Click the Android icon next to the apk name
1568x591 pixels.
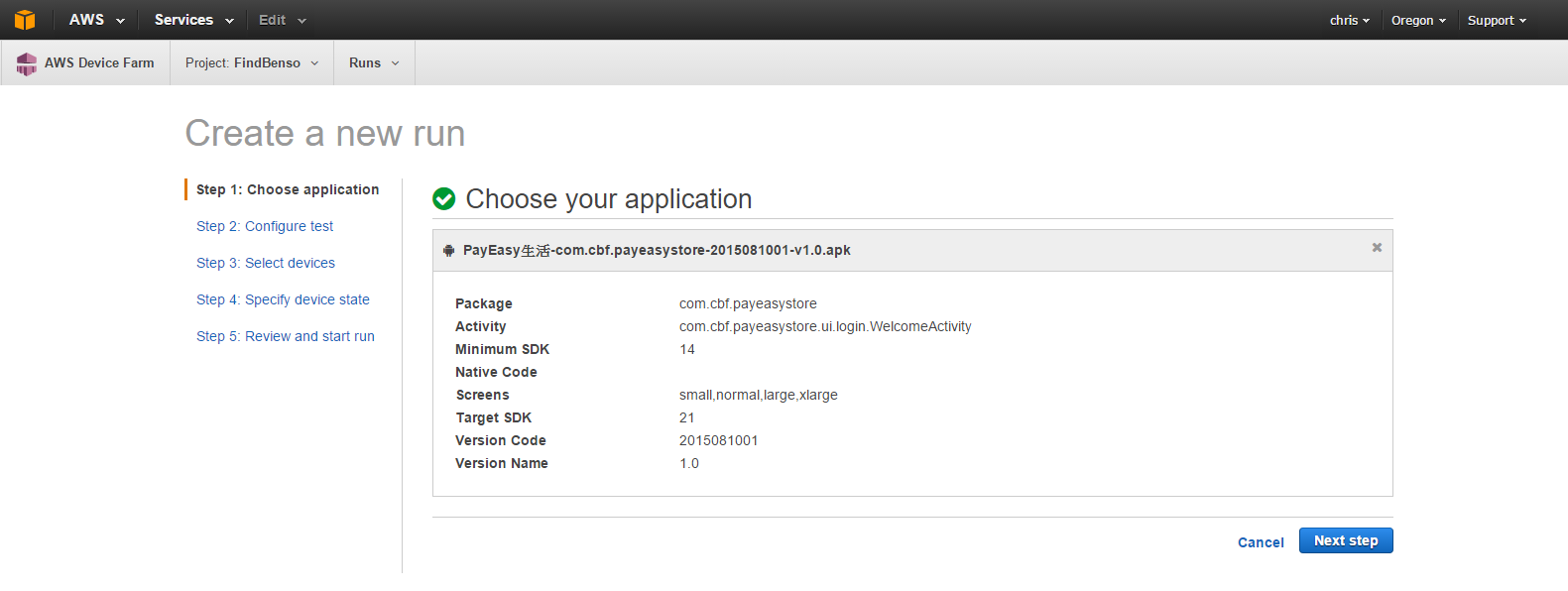pyautogui.click(x=448, y=251)
